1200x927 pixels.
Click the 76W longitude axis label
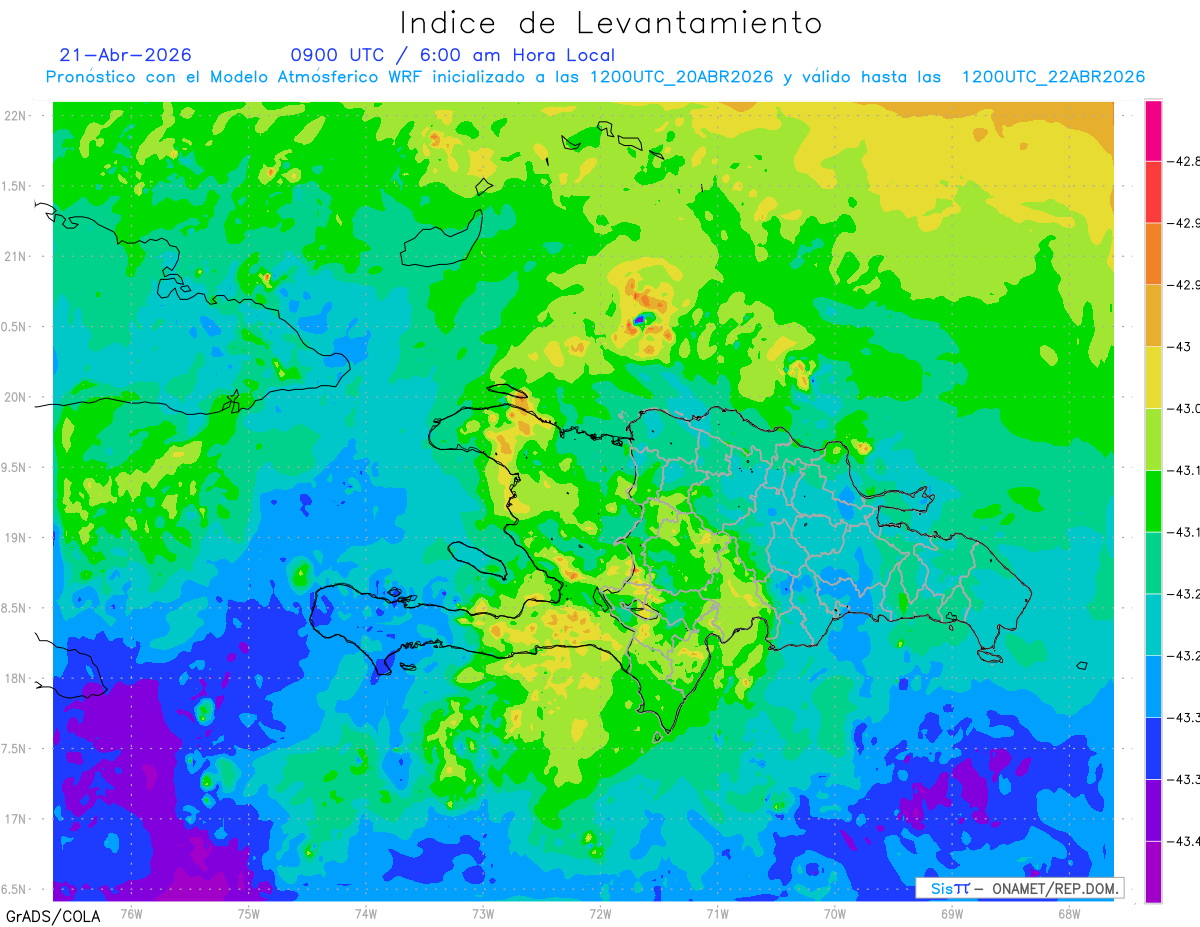point(131,913)
